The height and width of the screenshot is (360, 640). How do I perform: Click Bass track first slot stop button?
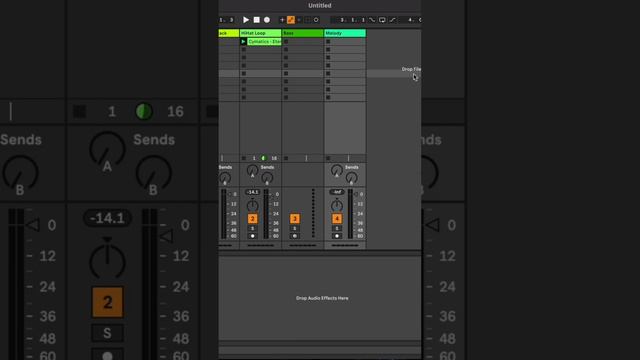coord(286,42)
